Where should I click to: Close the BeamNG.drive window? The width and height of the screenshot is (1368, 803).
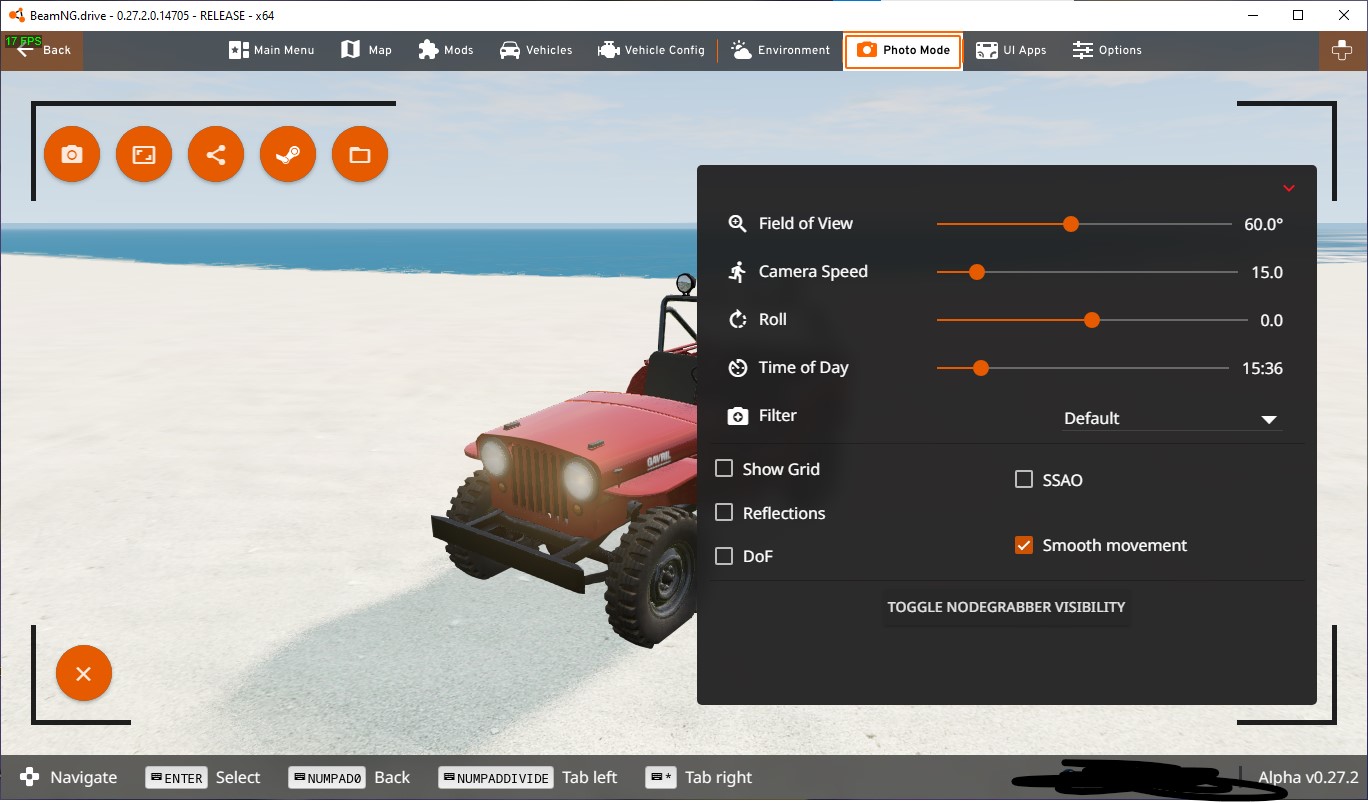(1344, 15)
